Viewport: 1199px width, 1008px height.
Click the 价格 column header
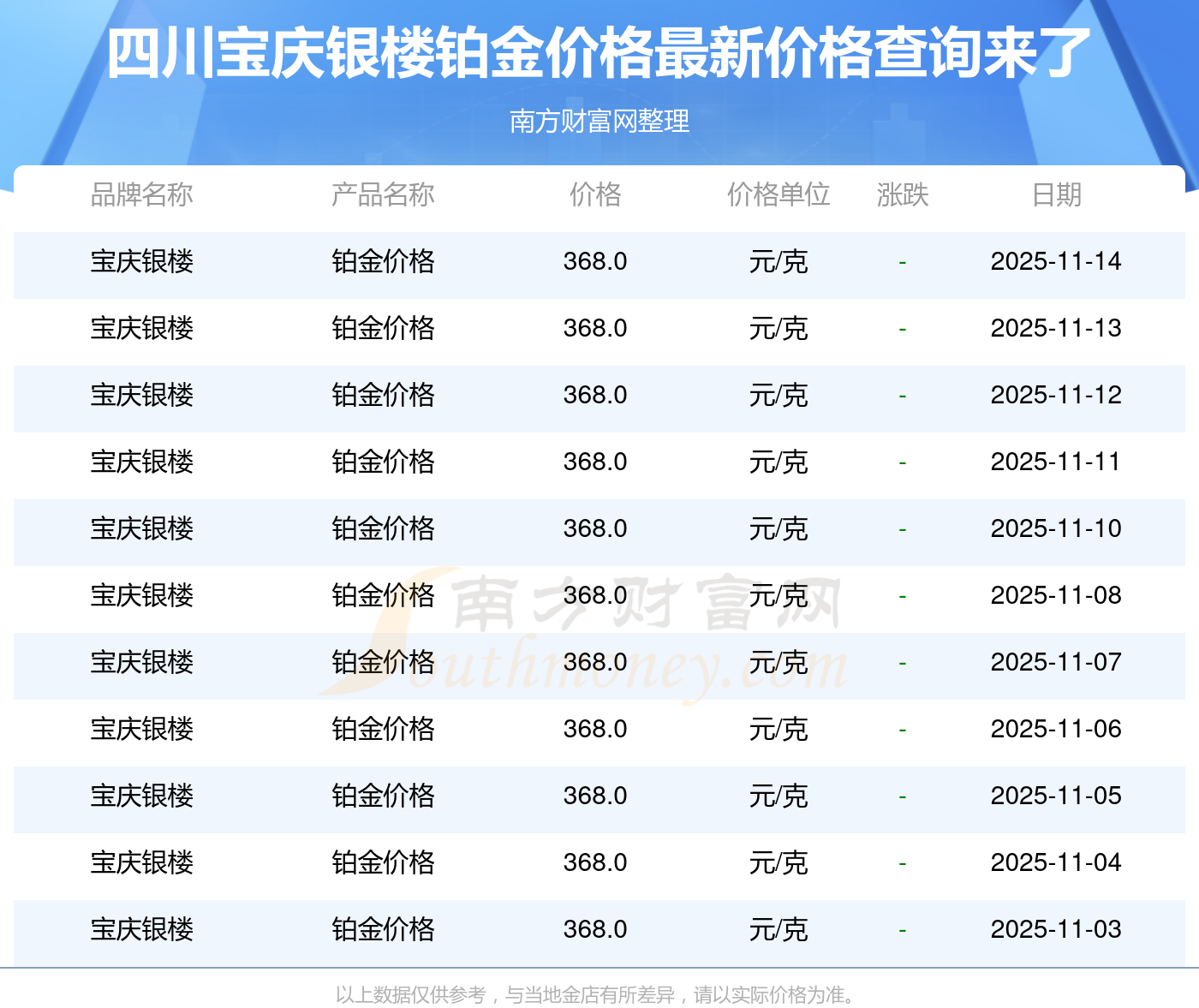[x=595, y=195]
